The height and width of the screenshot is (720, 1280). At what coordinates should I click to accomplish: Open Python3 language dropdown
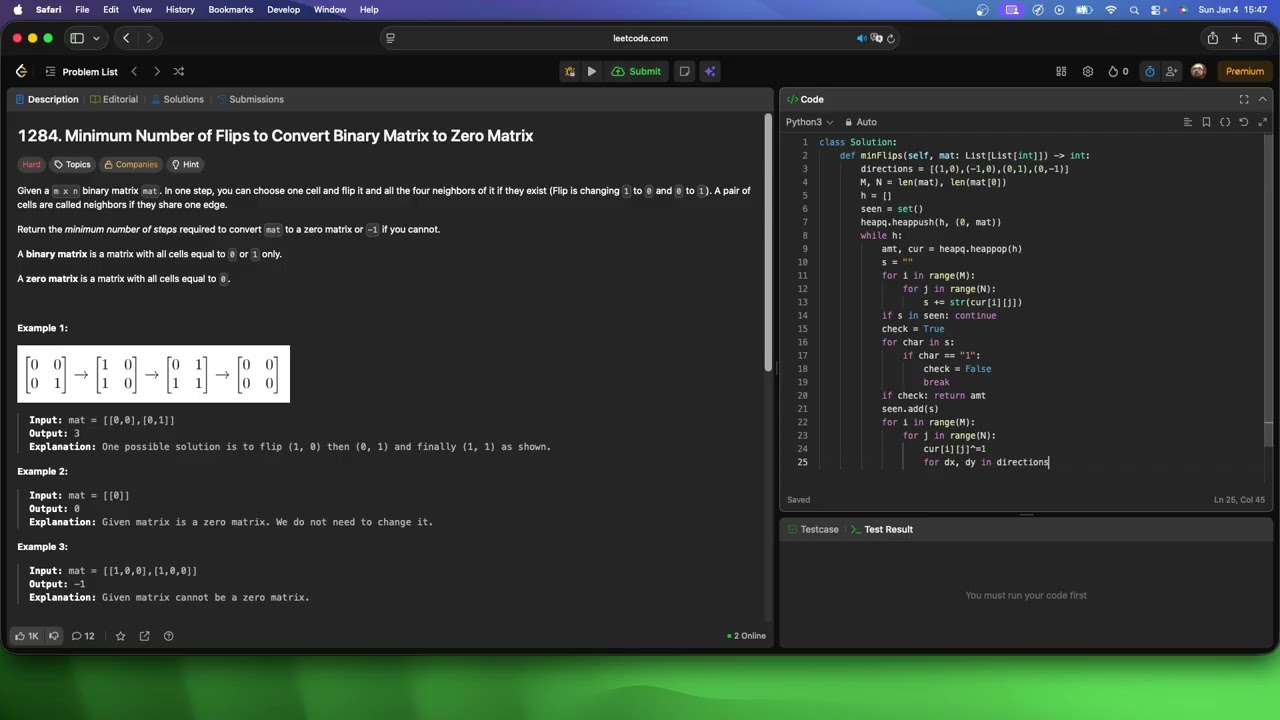click(810, 122)
